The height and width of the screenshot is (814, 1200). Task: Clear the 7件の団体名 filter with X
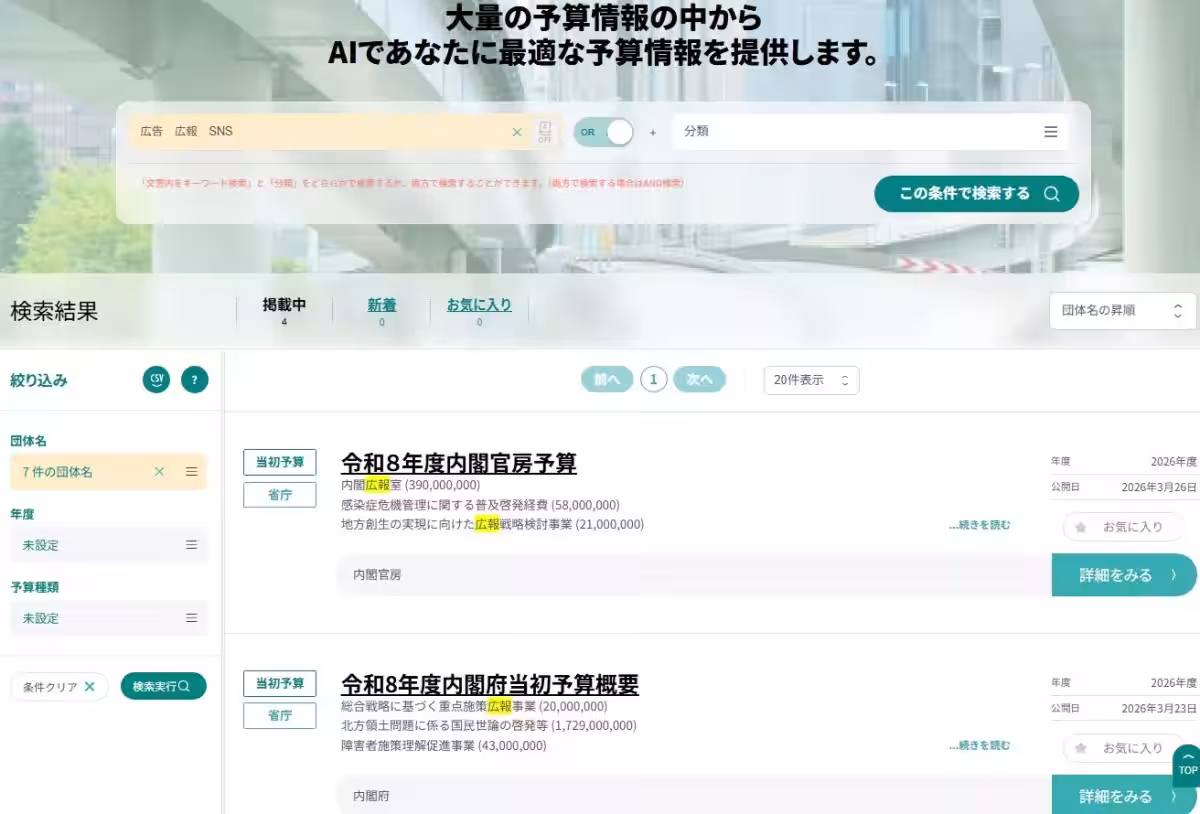coord(159,472)
